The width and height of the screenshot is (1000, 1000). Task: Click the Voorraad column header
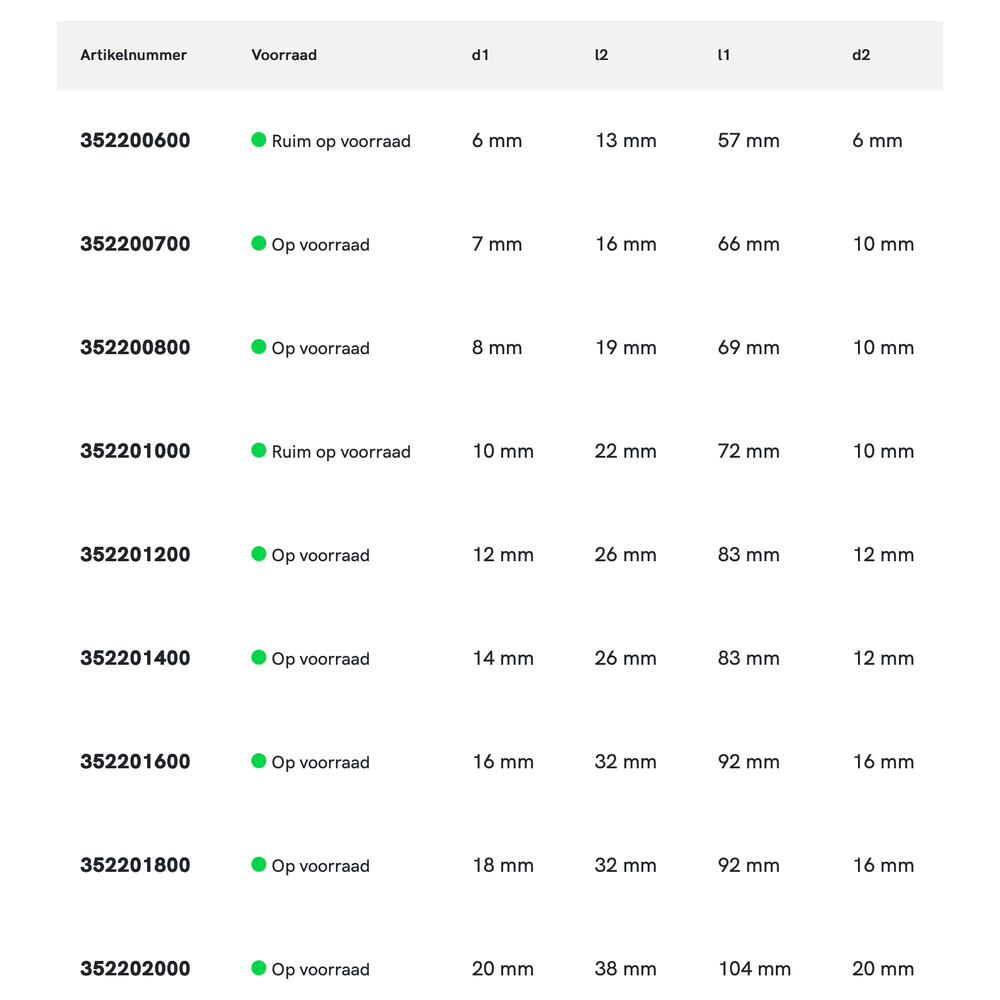pyautogui.click(x=284, y=55)
